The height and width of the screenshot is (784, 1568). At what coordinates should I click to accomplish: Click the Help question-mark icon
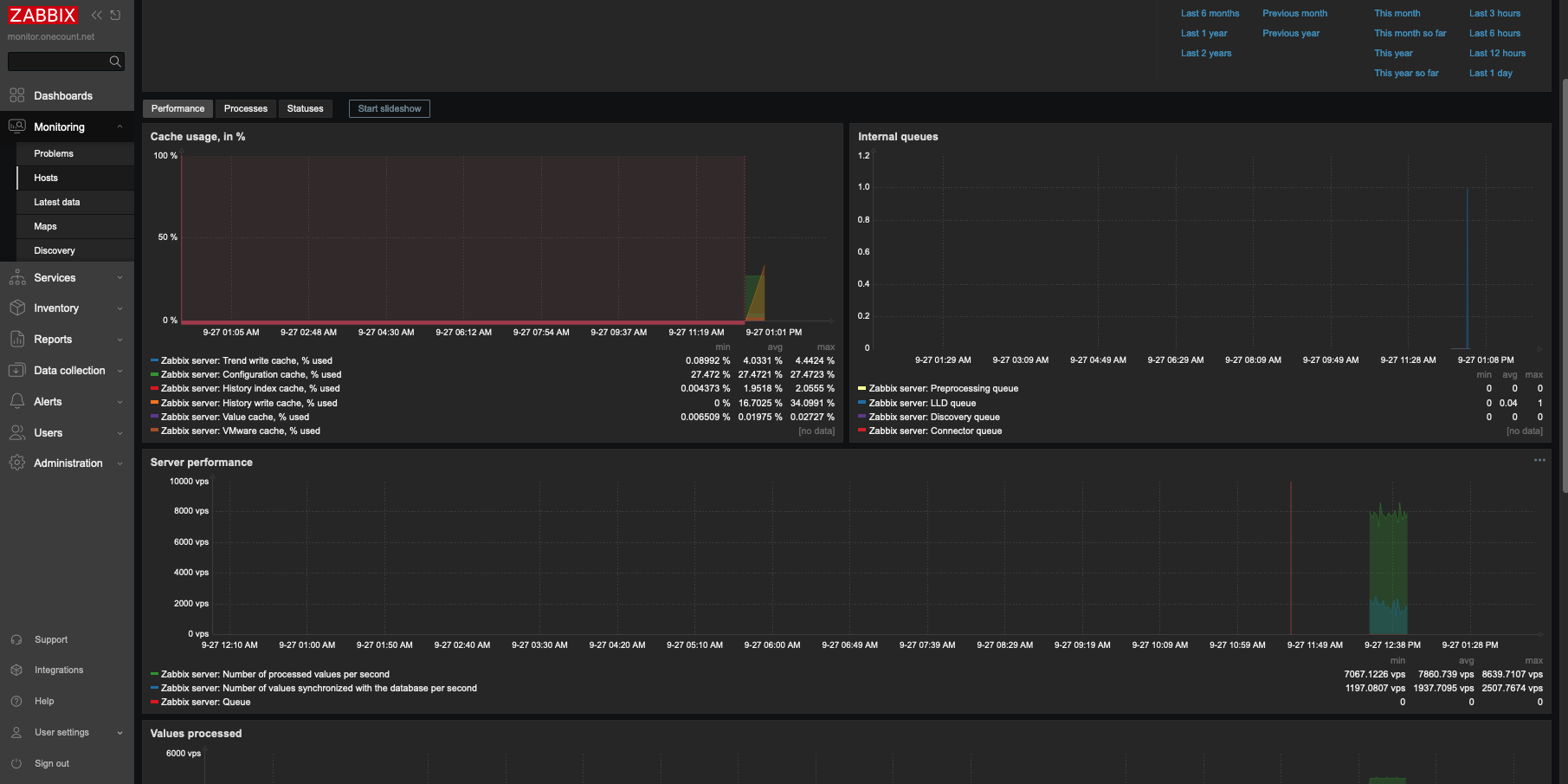click(x=16, y=702)
